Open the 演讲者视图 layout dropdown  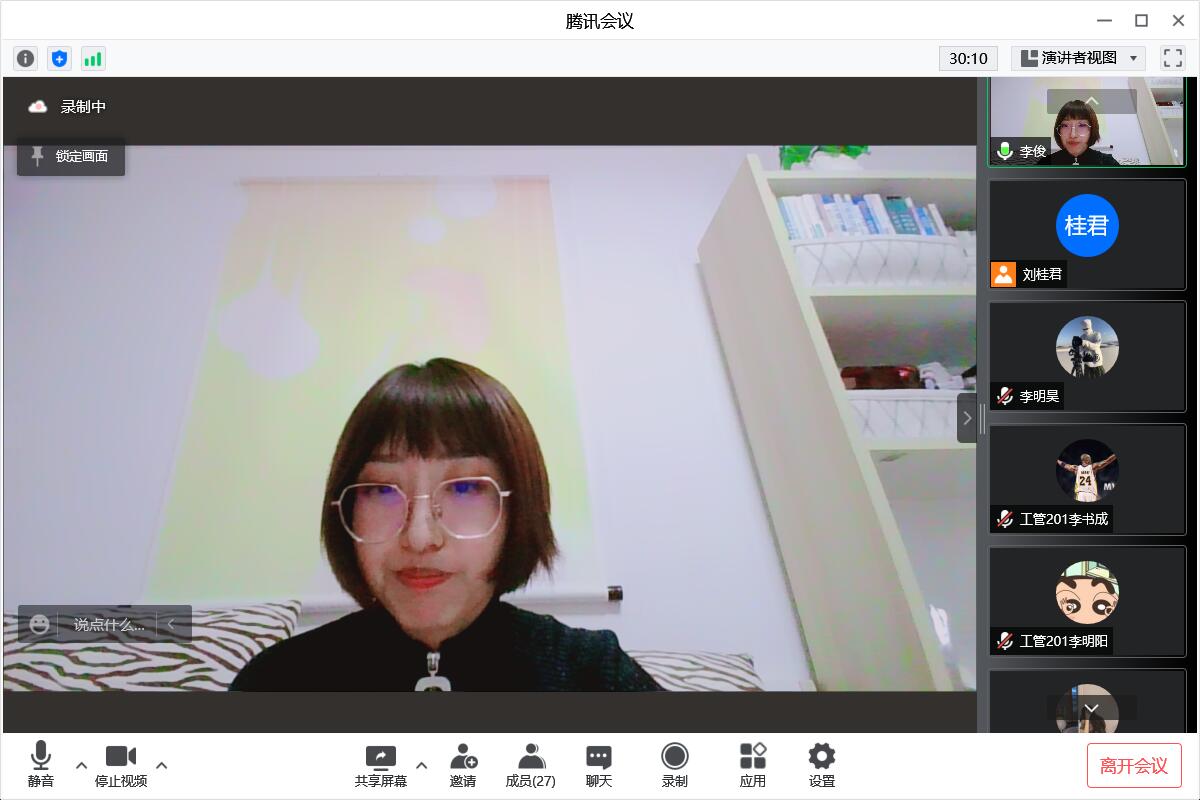(x=1078, y=58)
